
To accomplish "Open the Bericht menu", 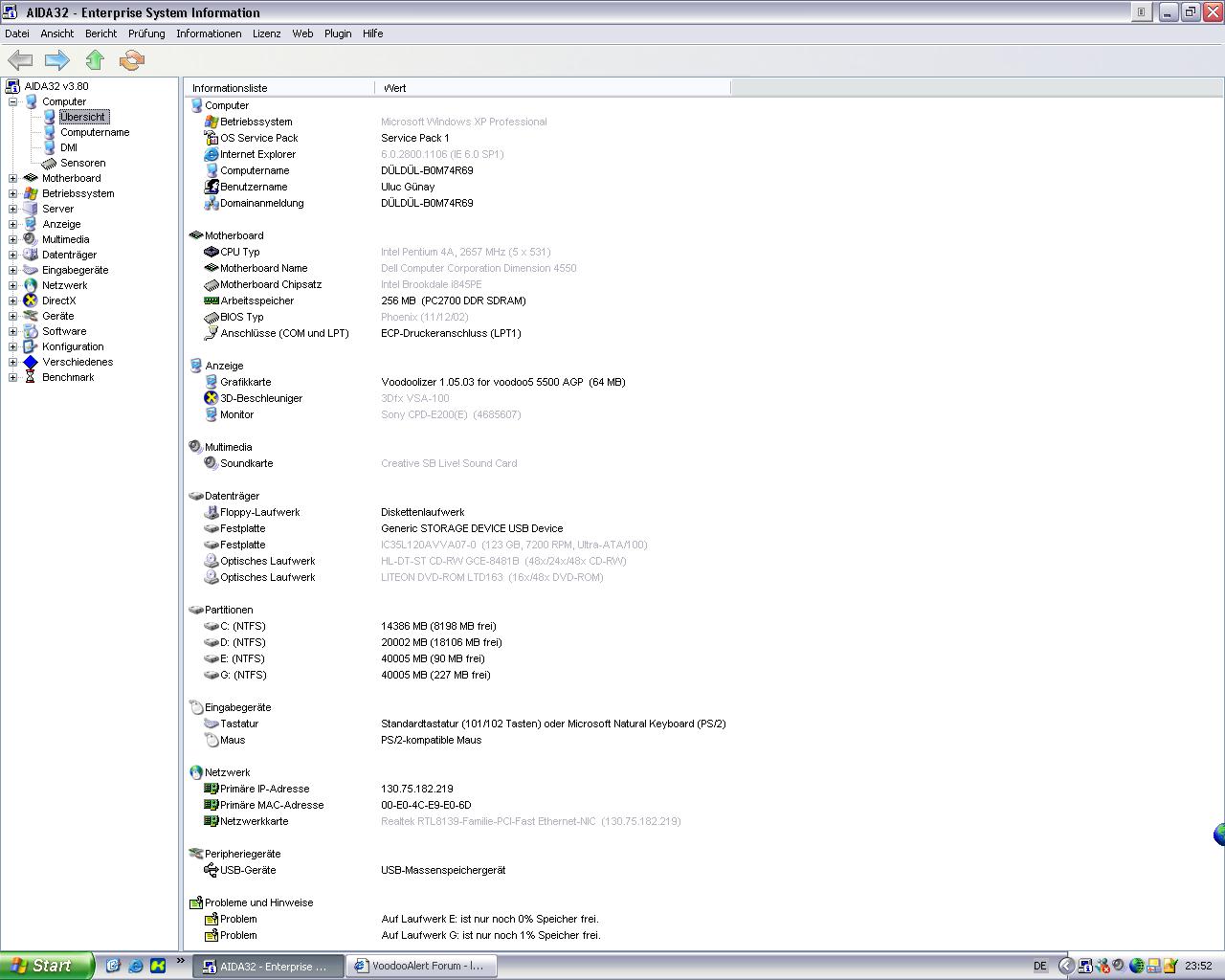I will [100, 33].
